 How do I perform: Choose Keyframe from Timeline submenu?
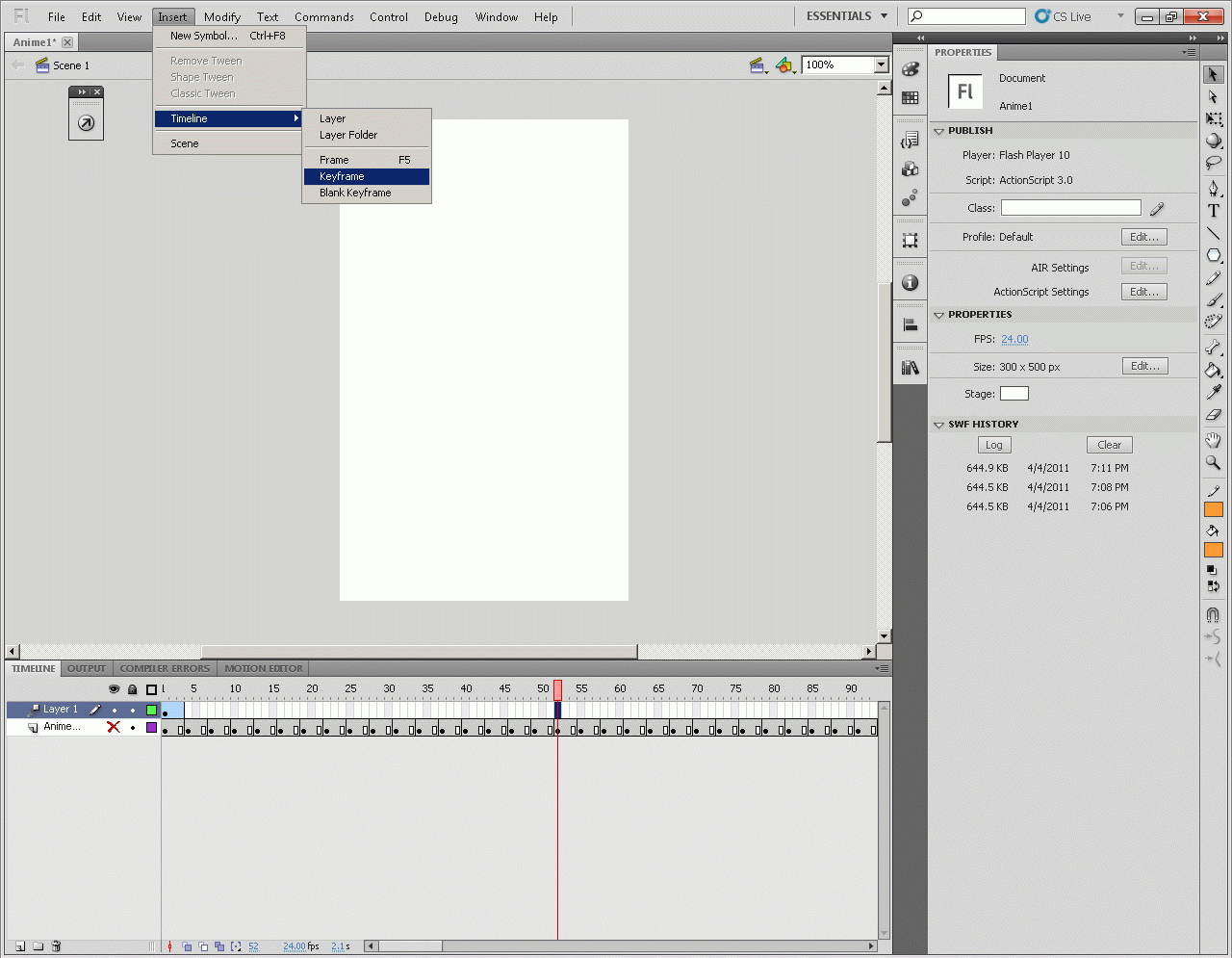(x=367, y=176)
